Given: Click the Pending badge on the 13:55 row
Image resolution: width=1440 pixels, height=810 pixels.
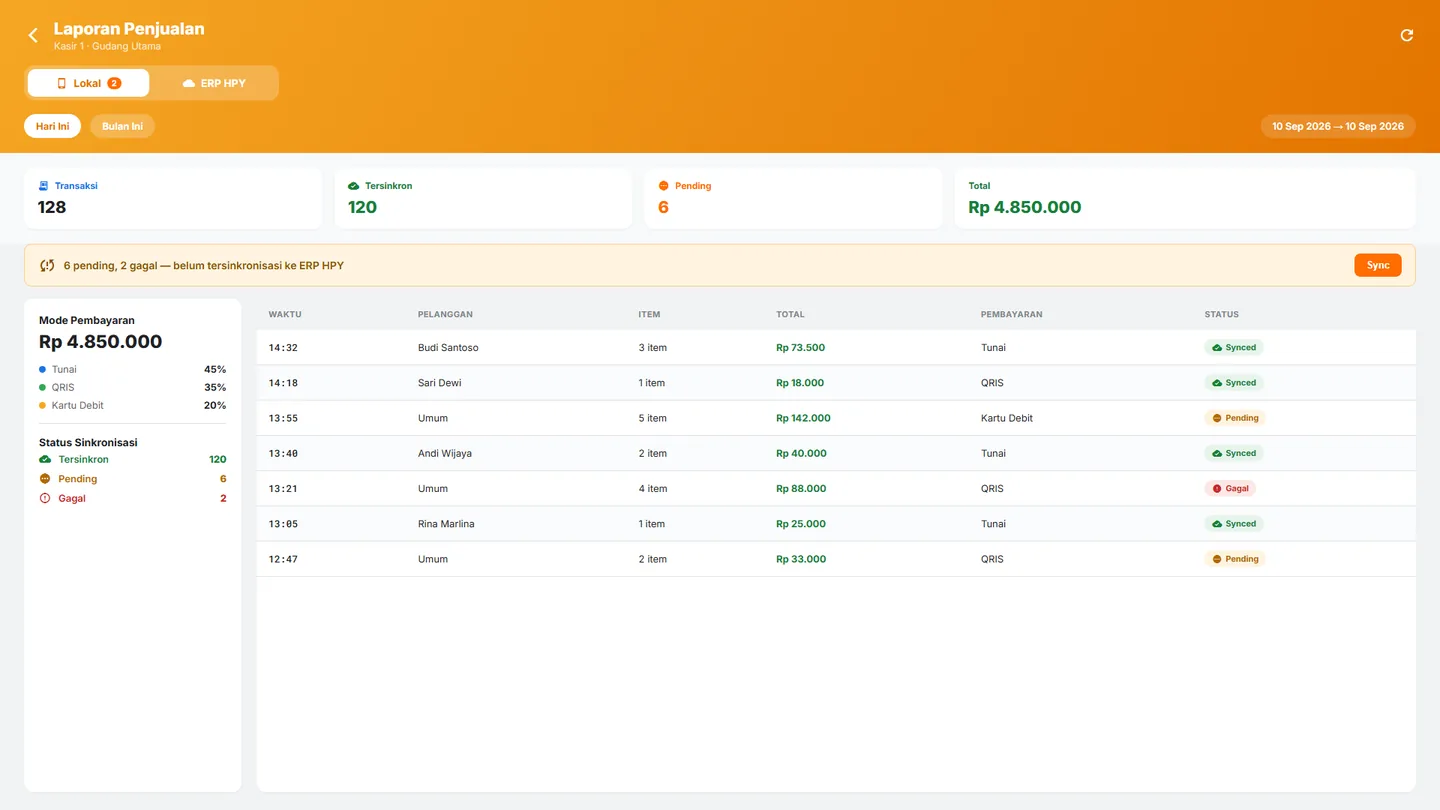Looking at the screenshot, I should click(1235, 418).
